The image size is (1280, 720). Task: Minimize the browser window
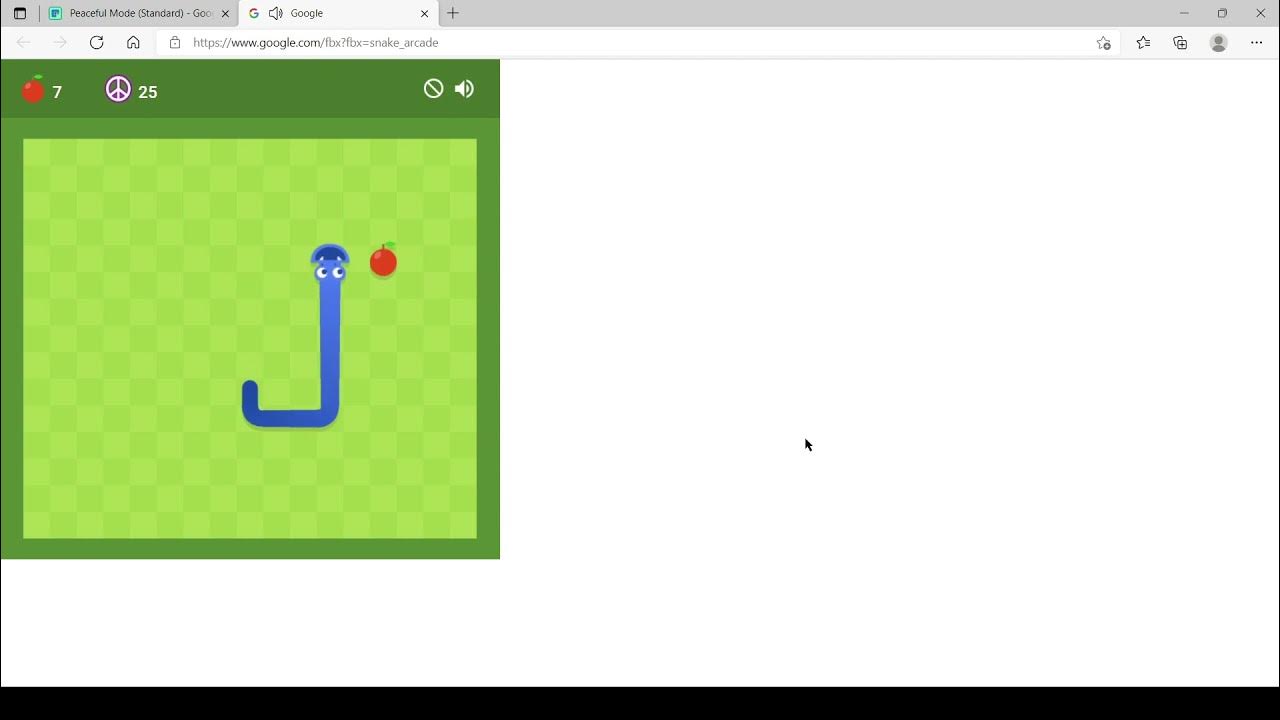(x=1184, y=13)
